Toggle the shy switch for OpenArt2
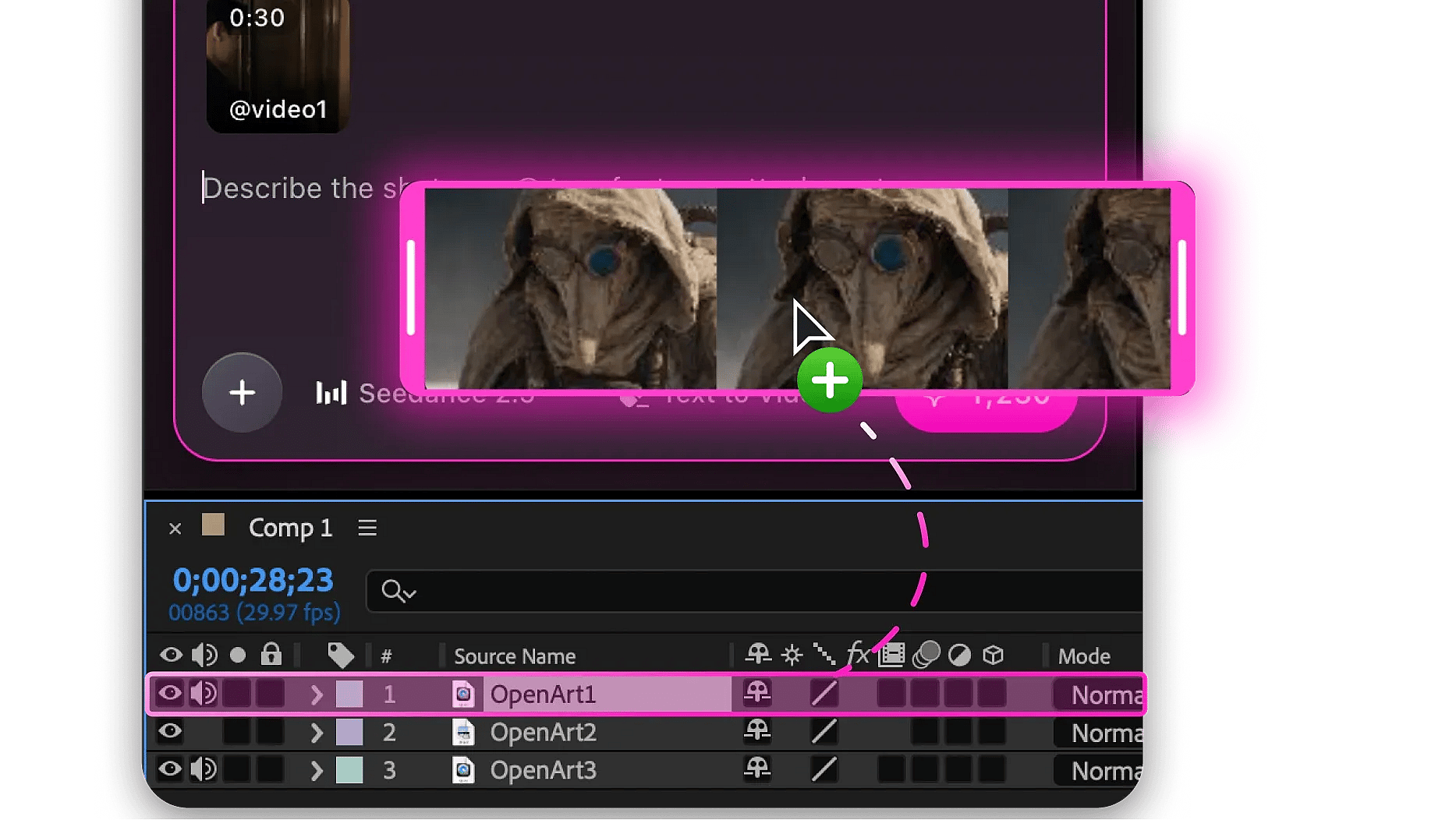 [757, 730]
